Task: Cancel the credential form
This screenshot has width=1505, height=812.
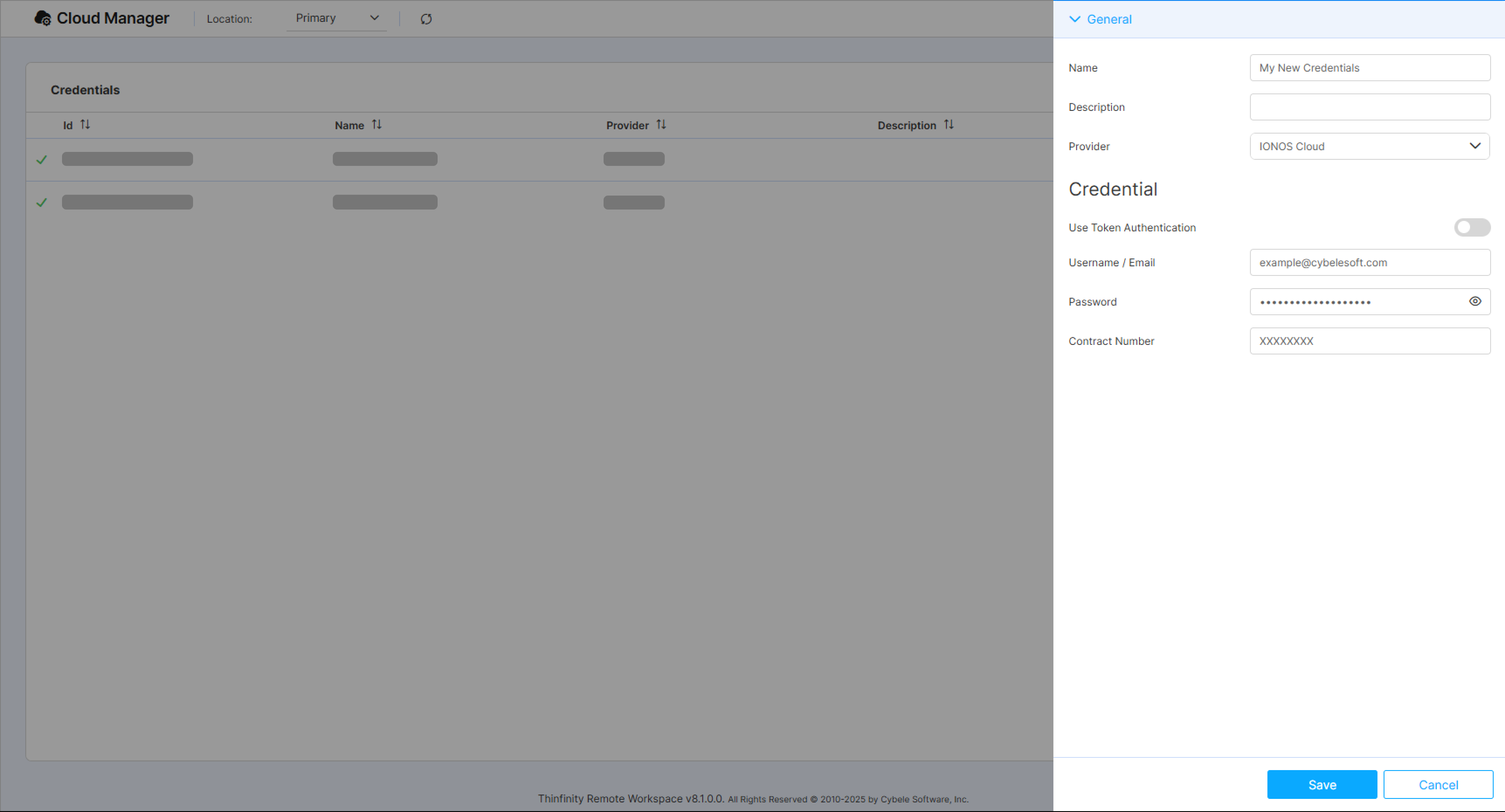Action: click(1438, 784)
